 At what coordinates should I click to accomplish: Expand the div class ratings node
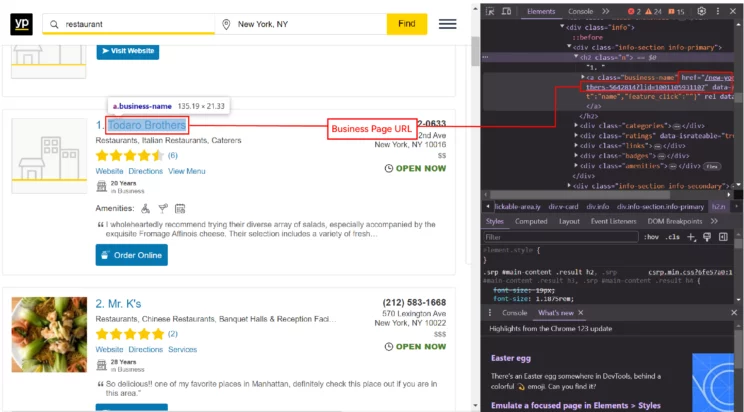click(576, 136)
